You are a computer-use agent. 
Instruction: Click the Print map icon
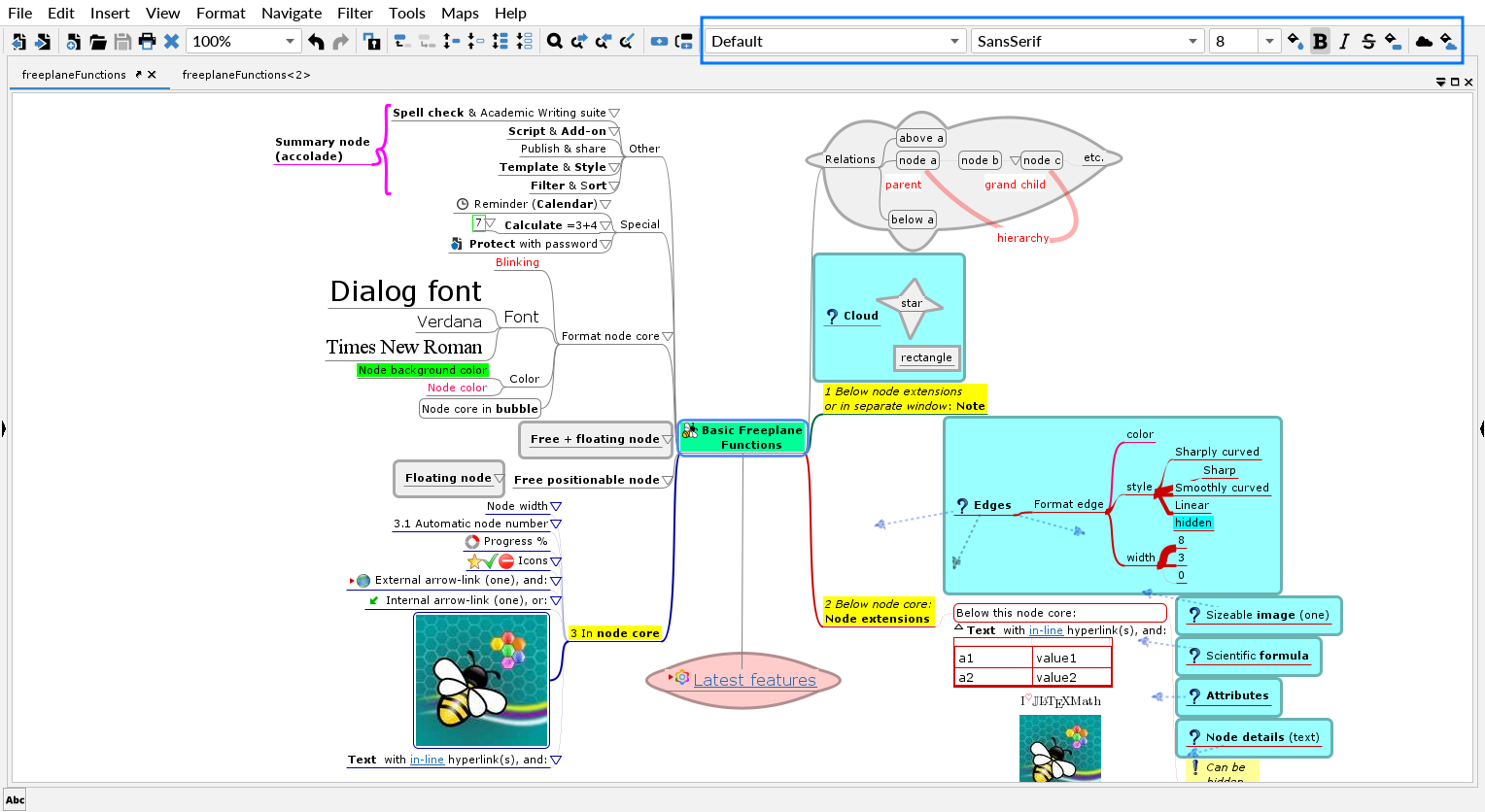(x=147, y=41)
